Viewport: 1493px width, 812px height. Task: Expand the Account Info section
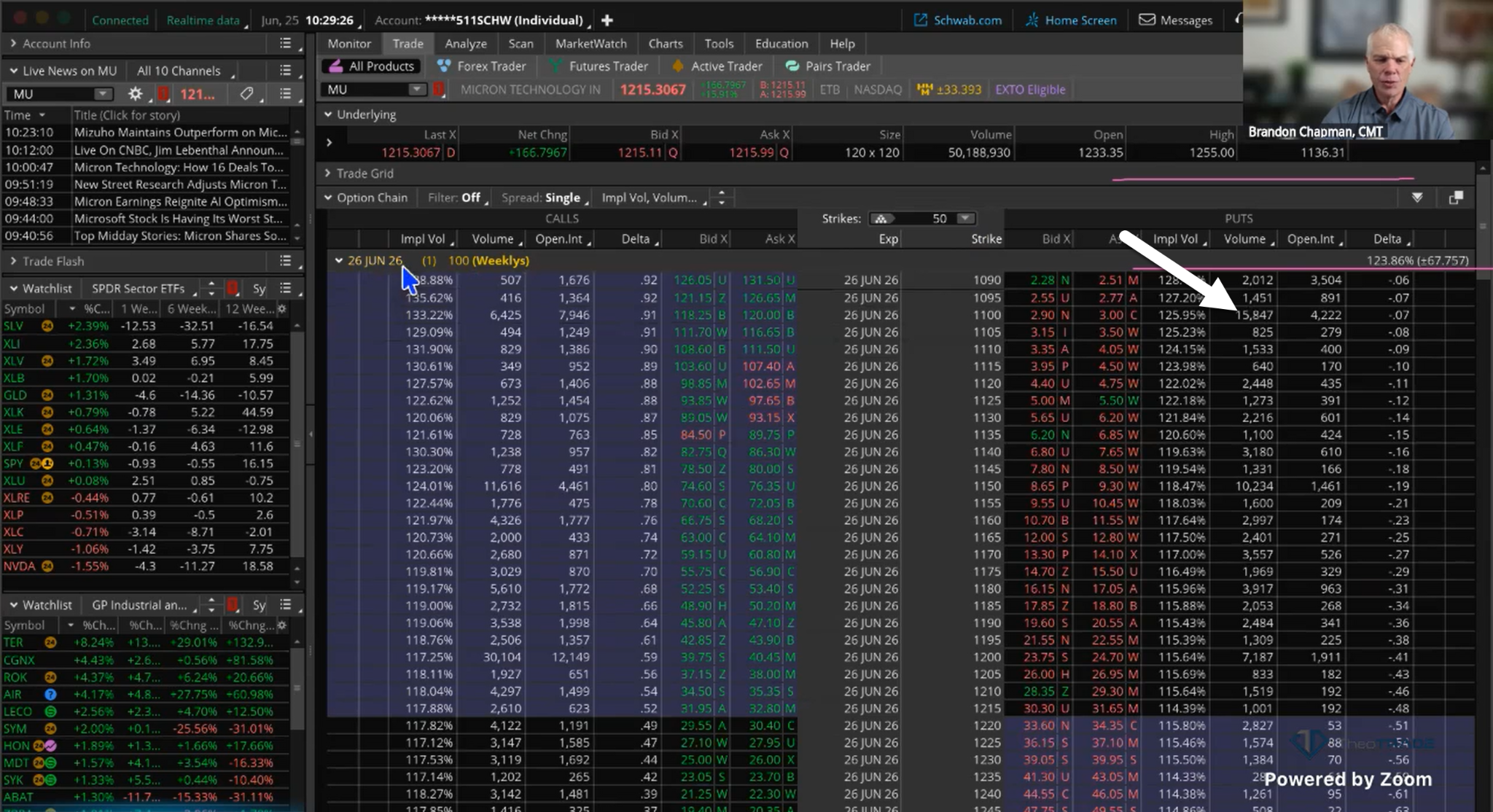[13, 44]
